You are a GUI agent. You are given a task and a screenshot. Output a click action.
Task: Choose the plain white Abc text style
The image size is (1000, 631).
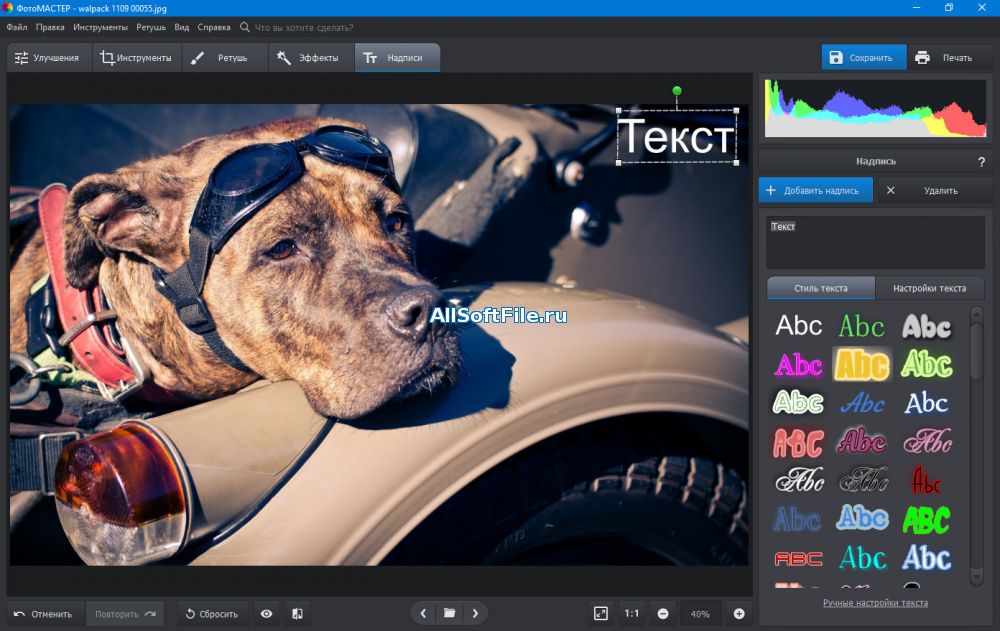(798, 326)
